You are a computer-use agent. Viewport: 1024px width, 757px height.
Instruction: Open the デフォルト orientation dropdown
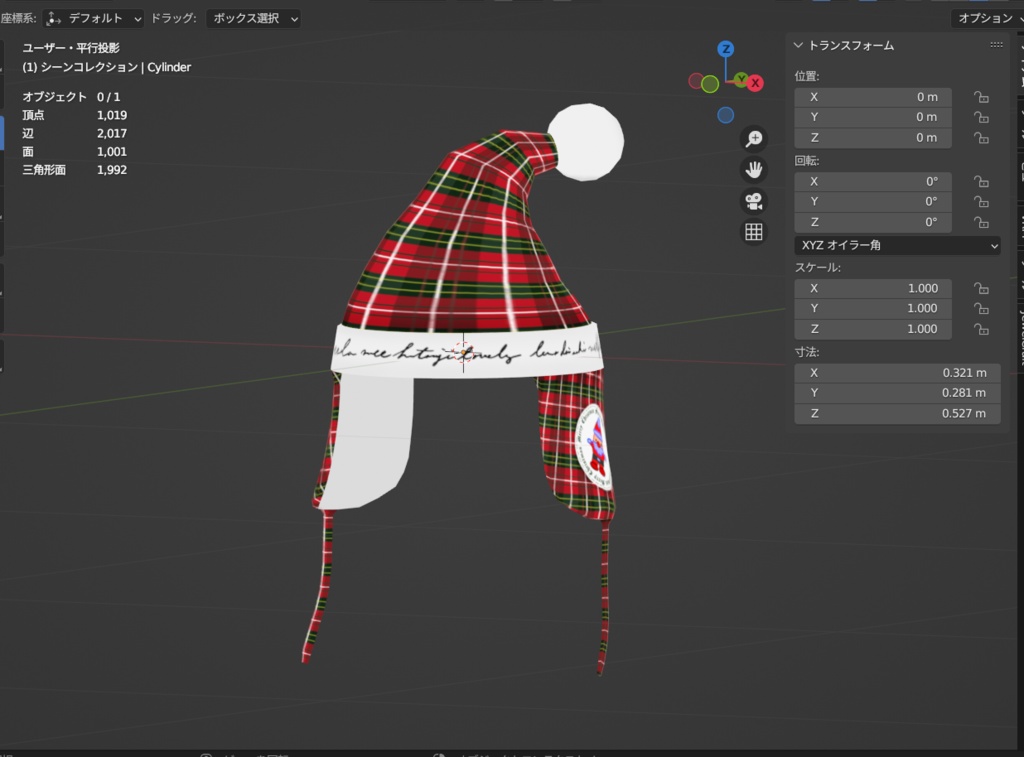[93, 18]
